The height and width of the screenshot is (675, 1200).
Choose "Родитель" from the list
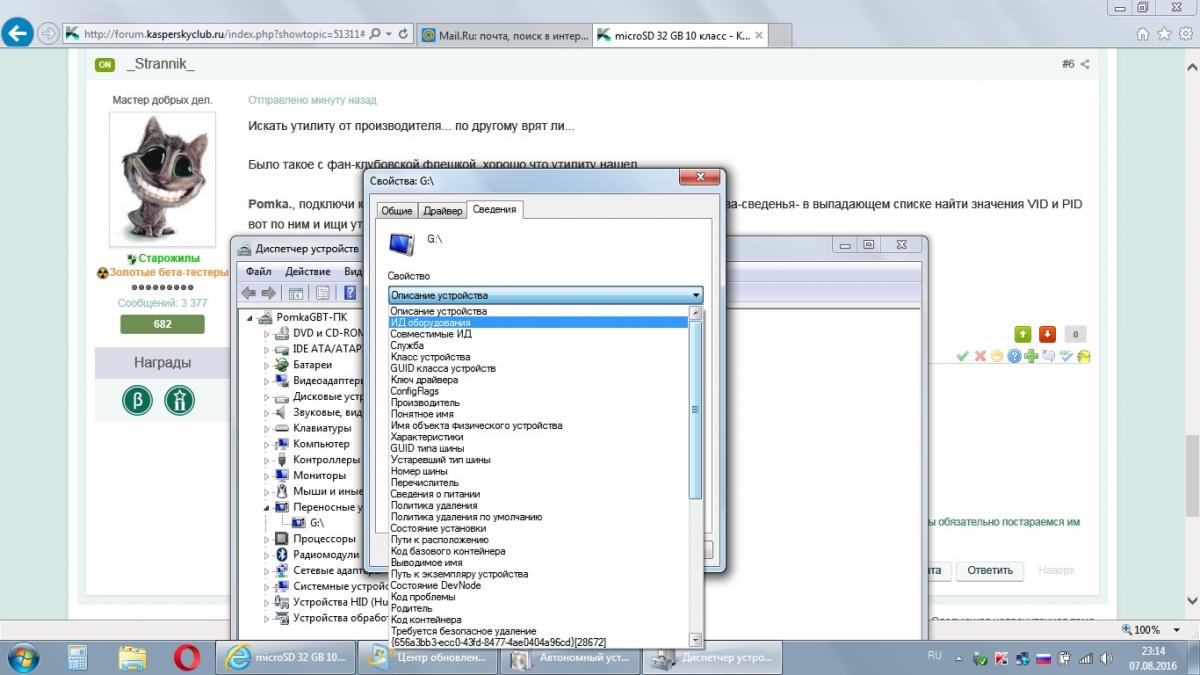point(538,608)
